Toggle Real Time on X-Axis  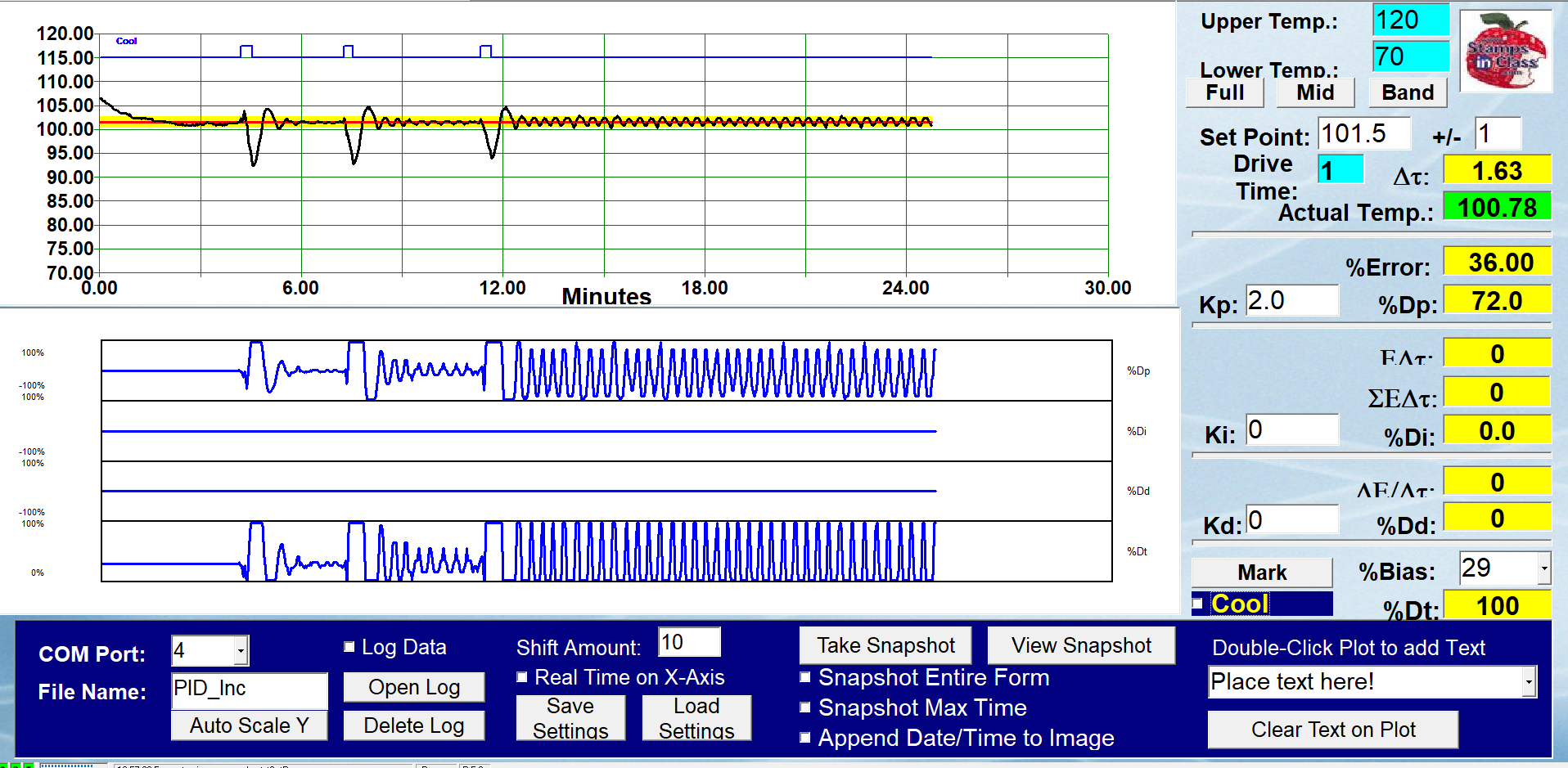tap(522, 677)
